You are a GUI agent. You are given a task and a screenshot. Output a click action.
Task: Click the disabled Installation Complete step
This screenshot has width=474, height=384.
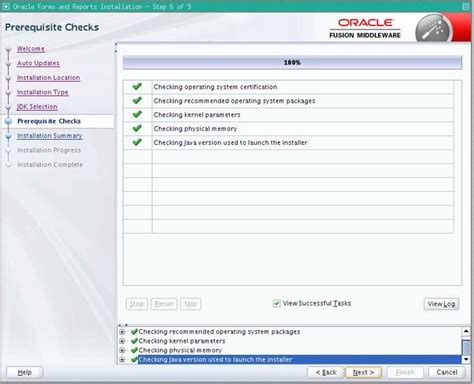click(x=50, y=165)
